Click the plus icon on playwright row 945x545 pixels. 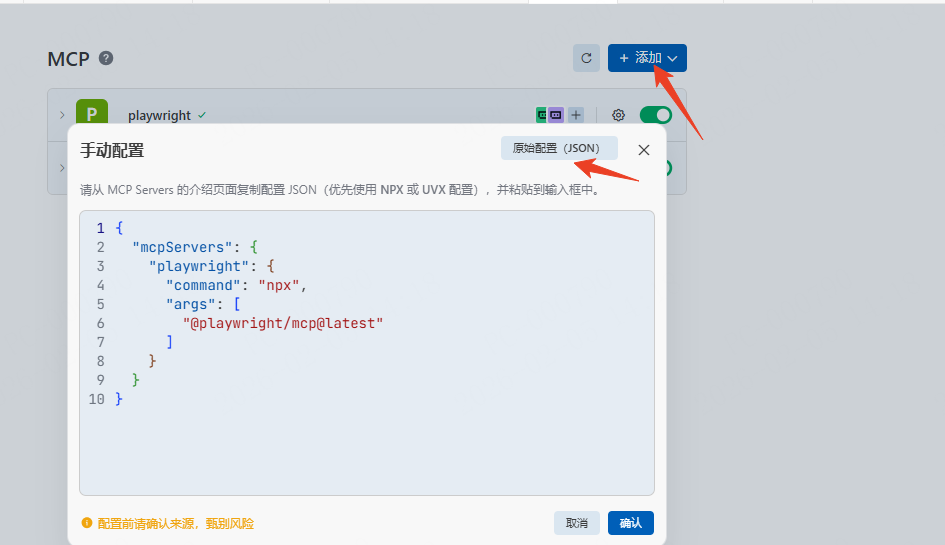click(x=576, y=115)
